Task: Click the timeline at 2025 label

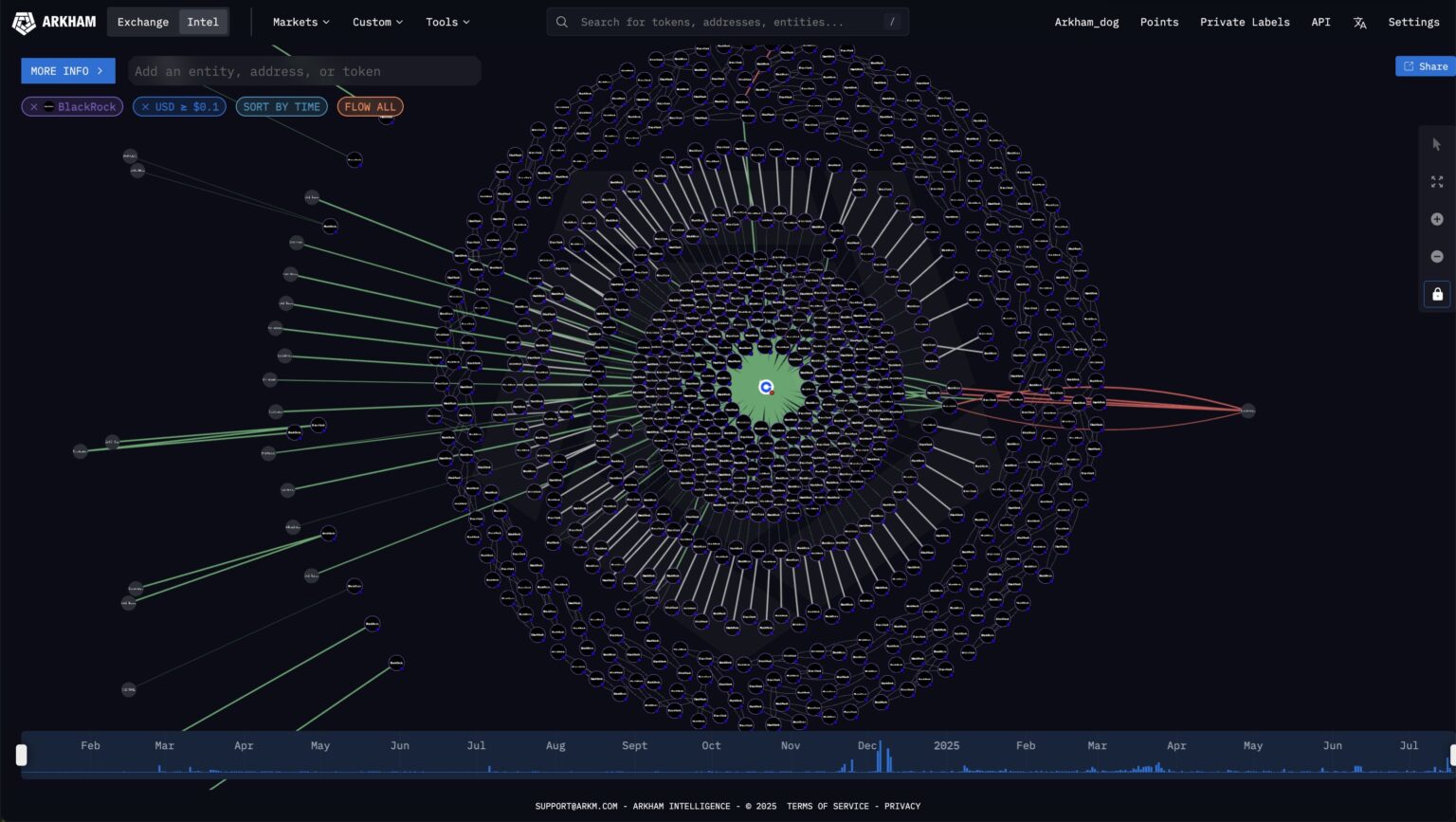Action: pos(946,745)
